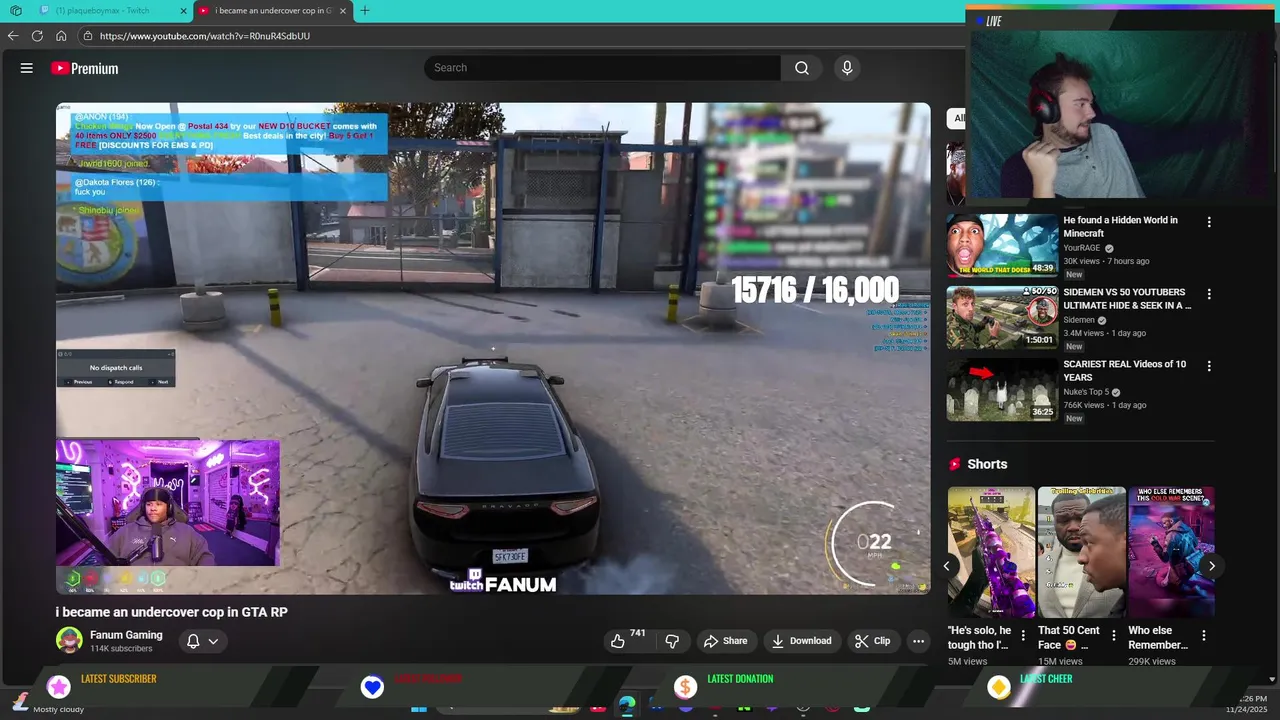Open options for Hidden World Minecraft video

pyautogui.click(x=1209, y=222)
